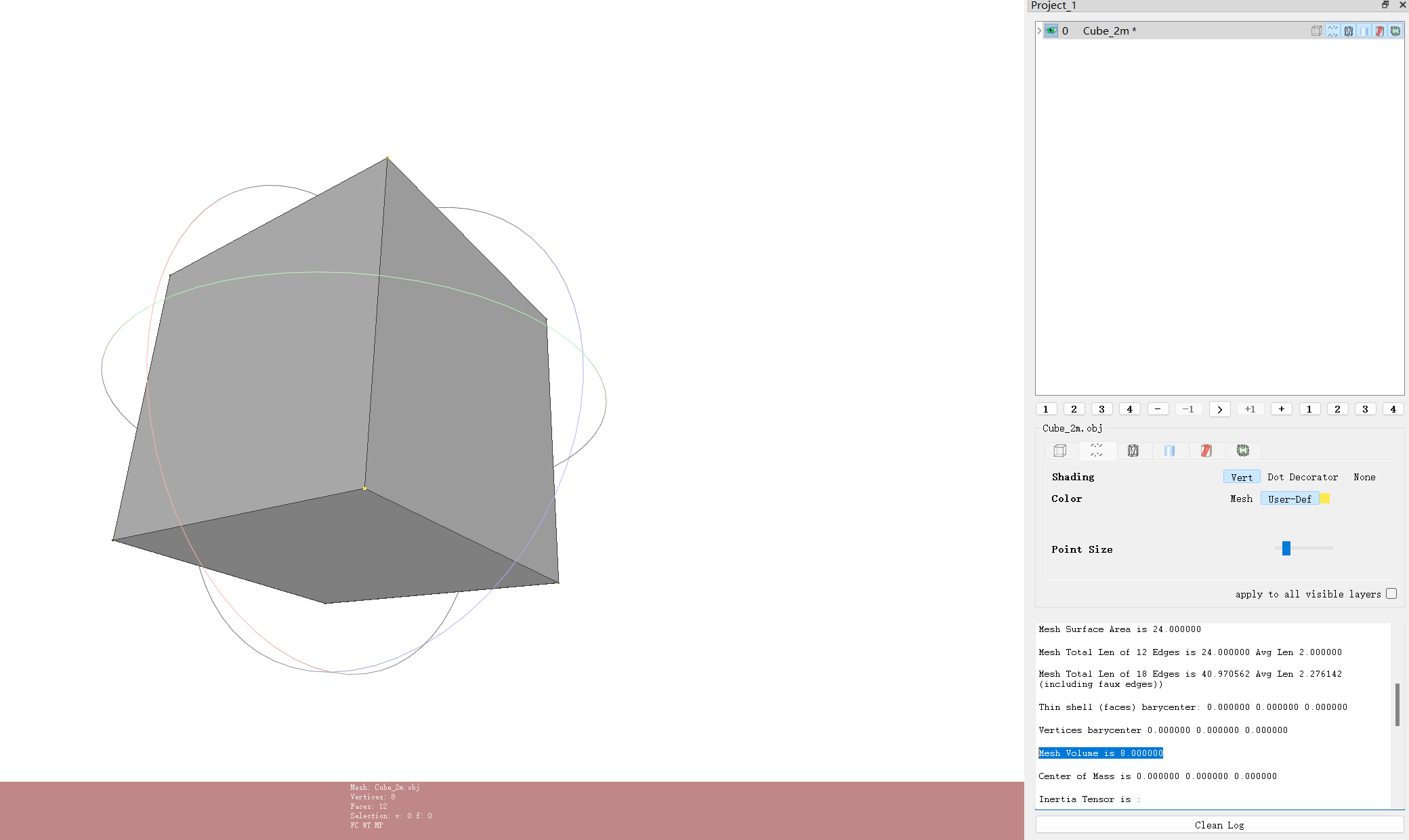Open the bounding box tab in Cube_2m.obj panel

click(1060, 450)
